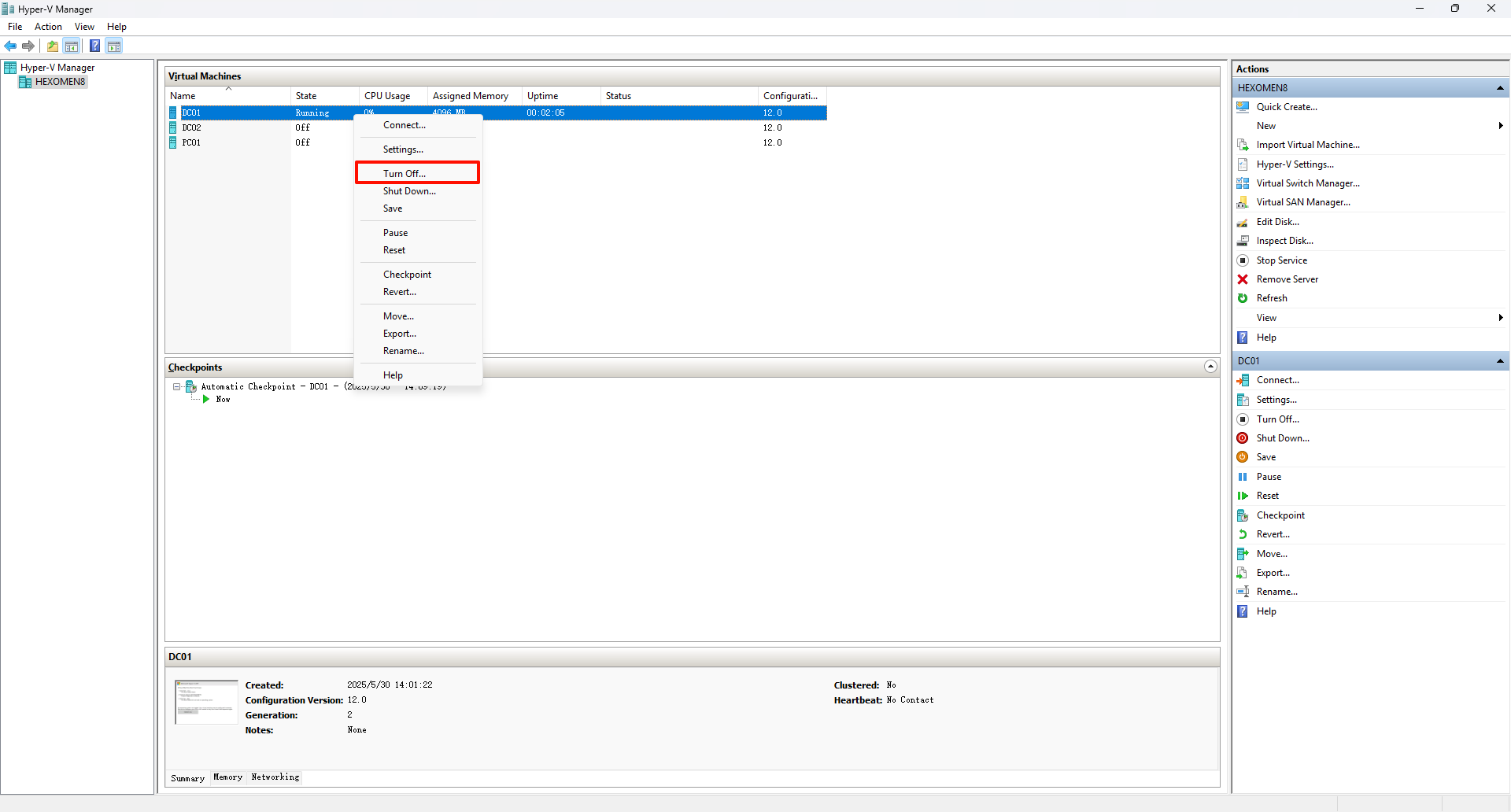Image resolution: width=1511 pixels, height=812 pixels.
Task: Expand the New submenu arrow in Actions
Action: point(1501,126)
